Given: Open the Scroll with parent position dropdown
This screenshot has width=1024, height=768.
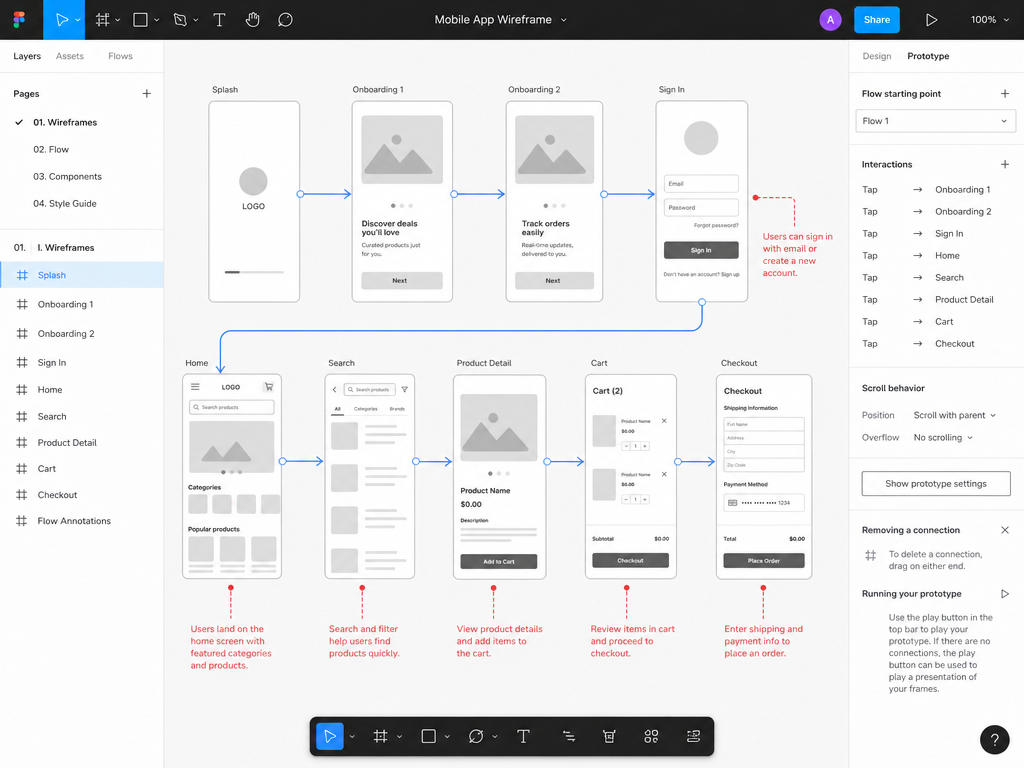Looking at the screenshot, I should tap(955, 415).
